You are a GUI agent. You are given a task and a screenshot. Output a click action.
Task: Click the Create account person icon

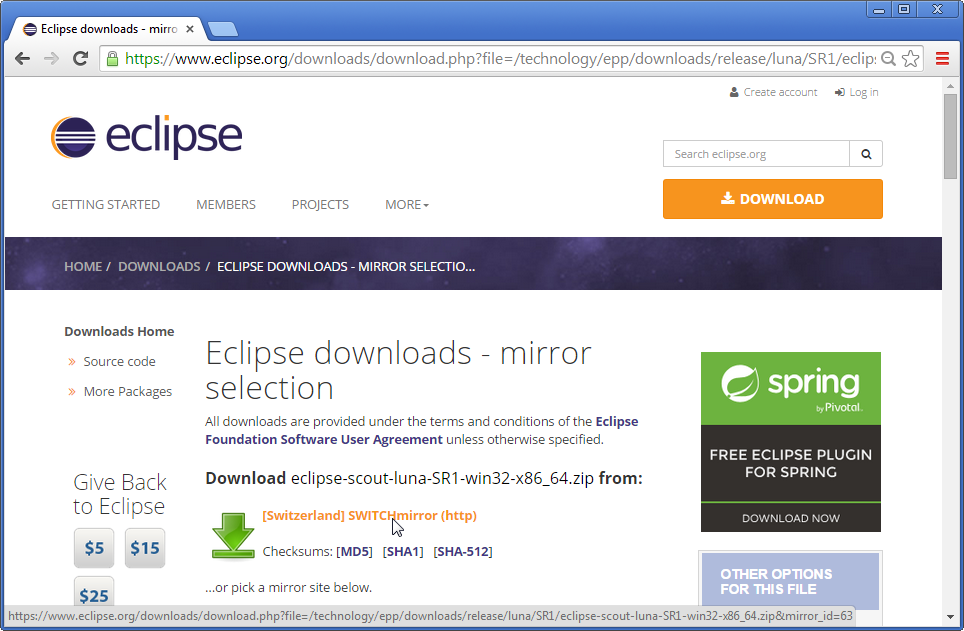pos(734,92)
